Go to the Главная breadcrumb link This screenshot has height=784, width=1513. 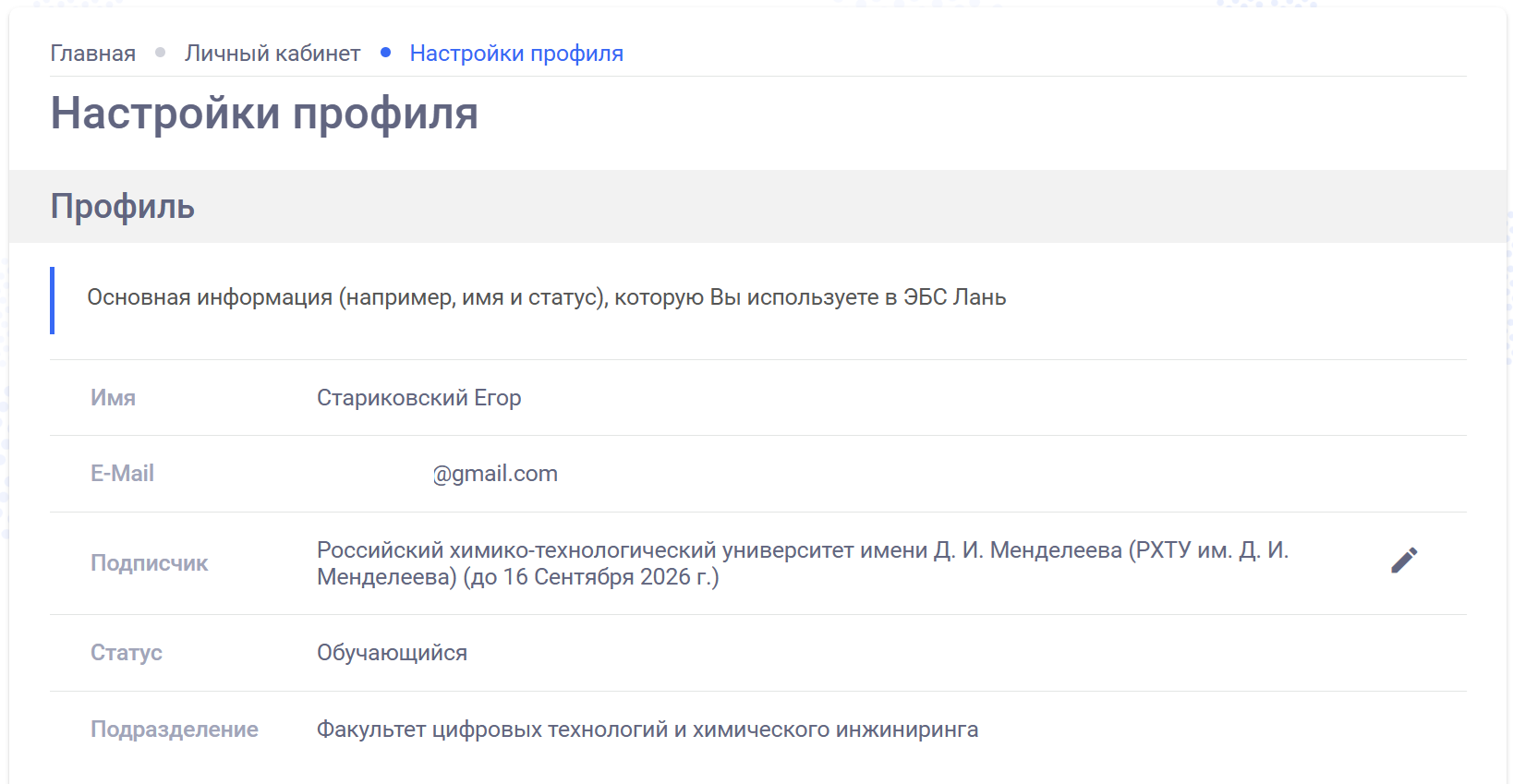tap(92, 54)
